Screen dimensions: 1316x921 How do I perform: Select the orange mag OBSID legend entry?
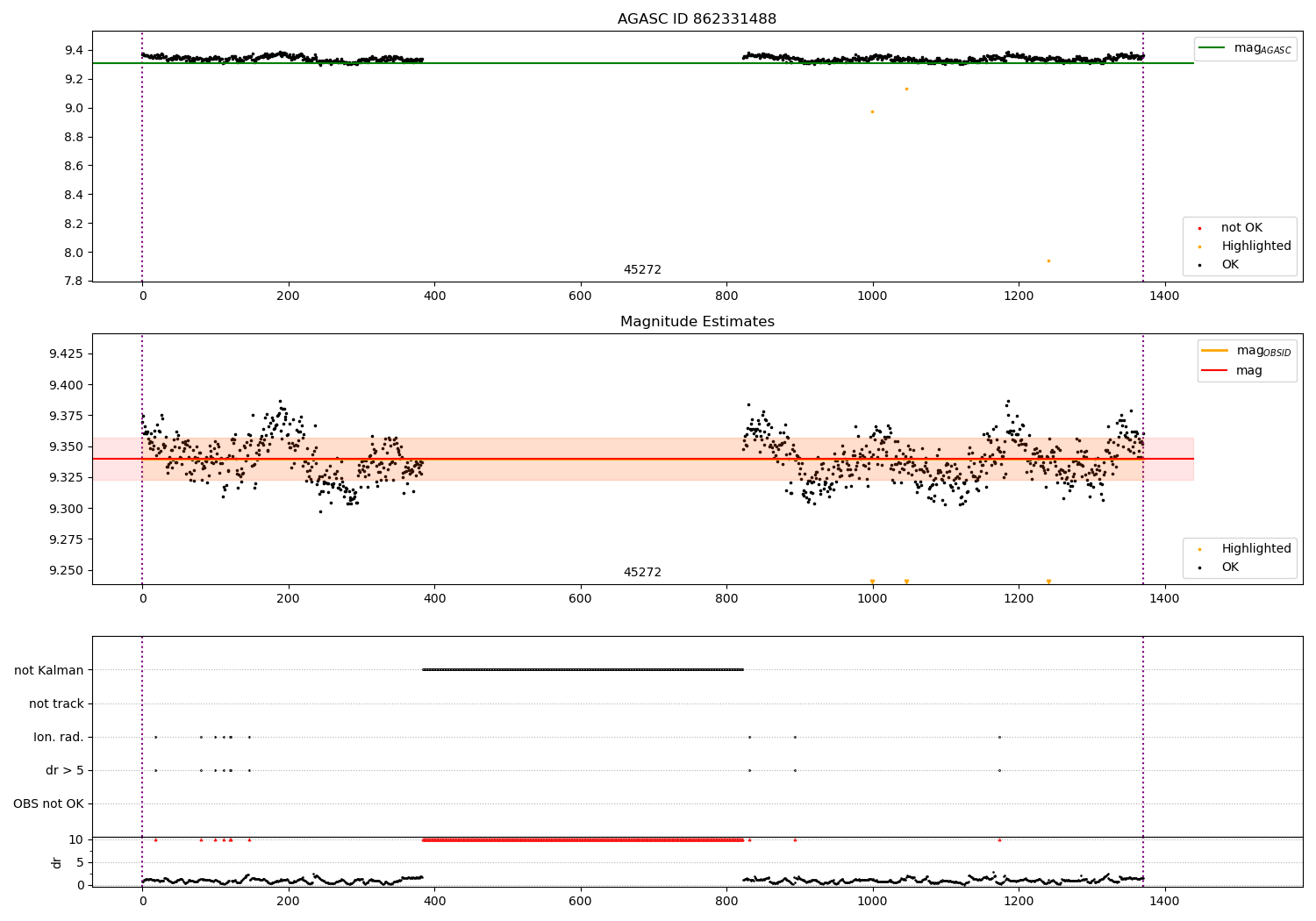(1246, 351)
